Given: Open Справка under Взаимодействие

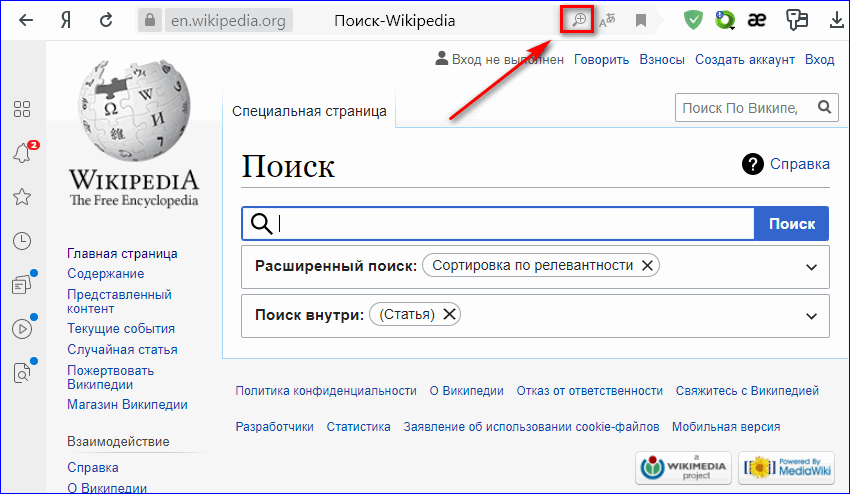Looking at the screenshot, I should 93,467.
